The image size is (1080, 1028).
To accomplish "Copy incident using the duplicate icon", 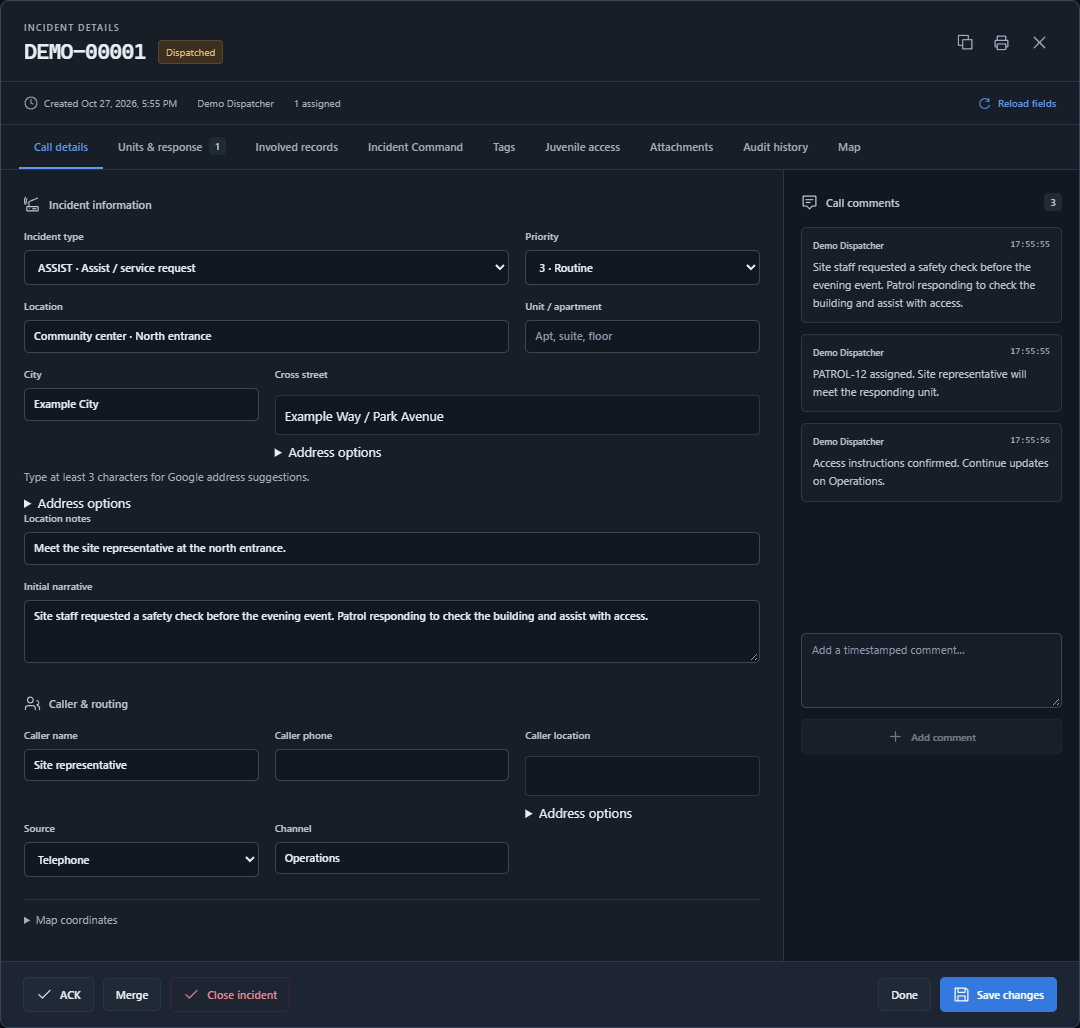I will pyautogui.click(x=965, y=43).
